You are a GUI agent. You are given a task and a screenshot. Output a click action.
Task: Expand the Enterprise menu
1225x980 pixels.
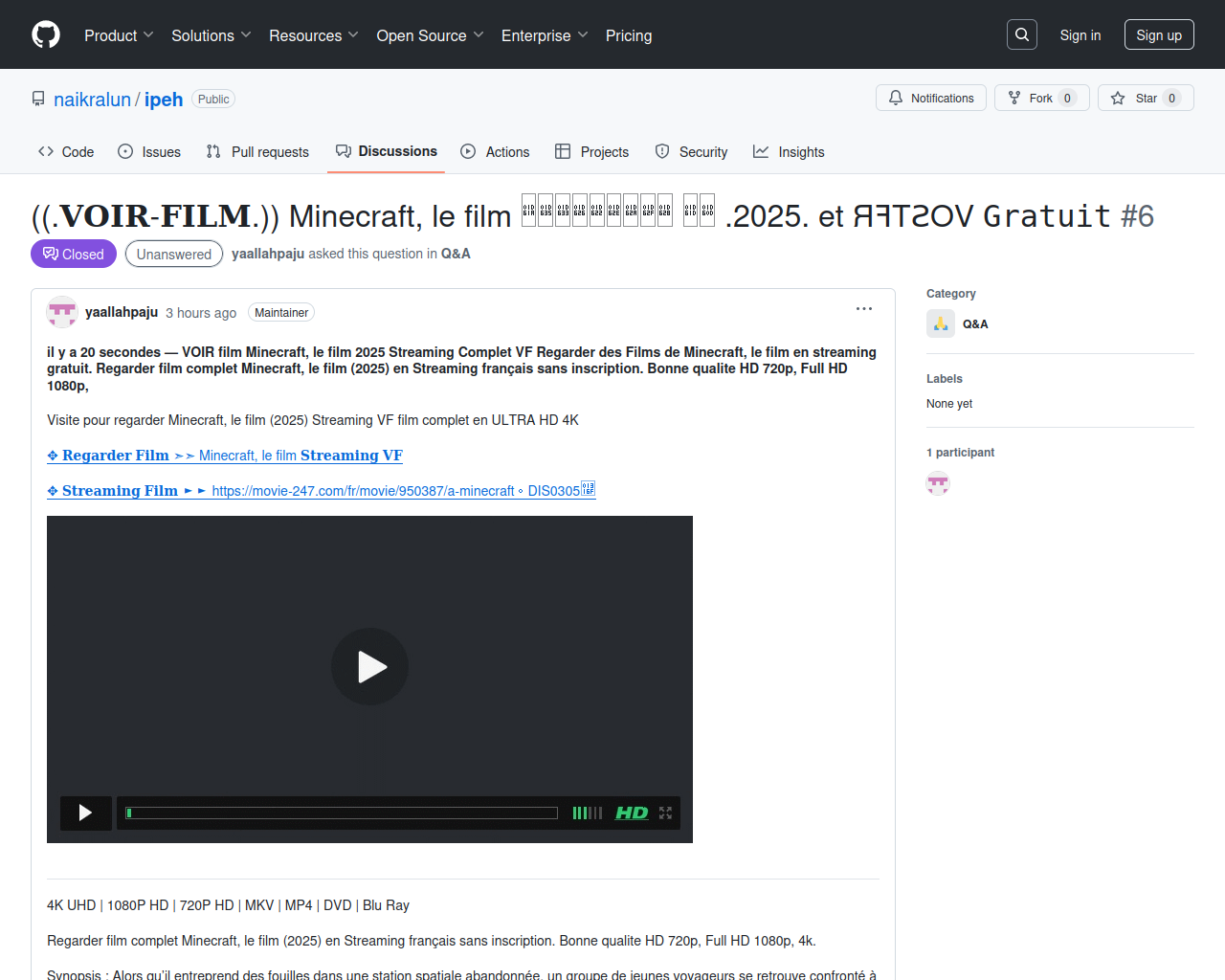point(545,35)
